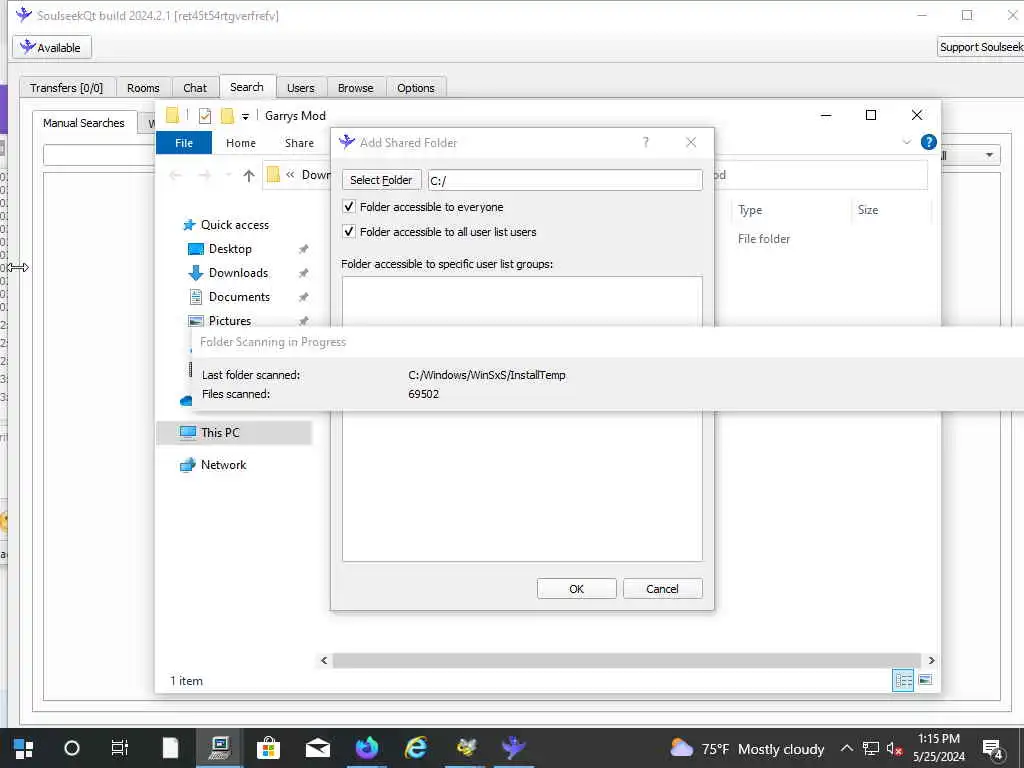The height and width of the screenshot is (768, 1024).
Task: Open Microsoft Store from taskbar
Action: pyautogui.click(x=268, y=748)
